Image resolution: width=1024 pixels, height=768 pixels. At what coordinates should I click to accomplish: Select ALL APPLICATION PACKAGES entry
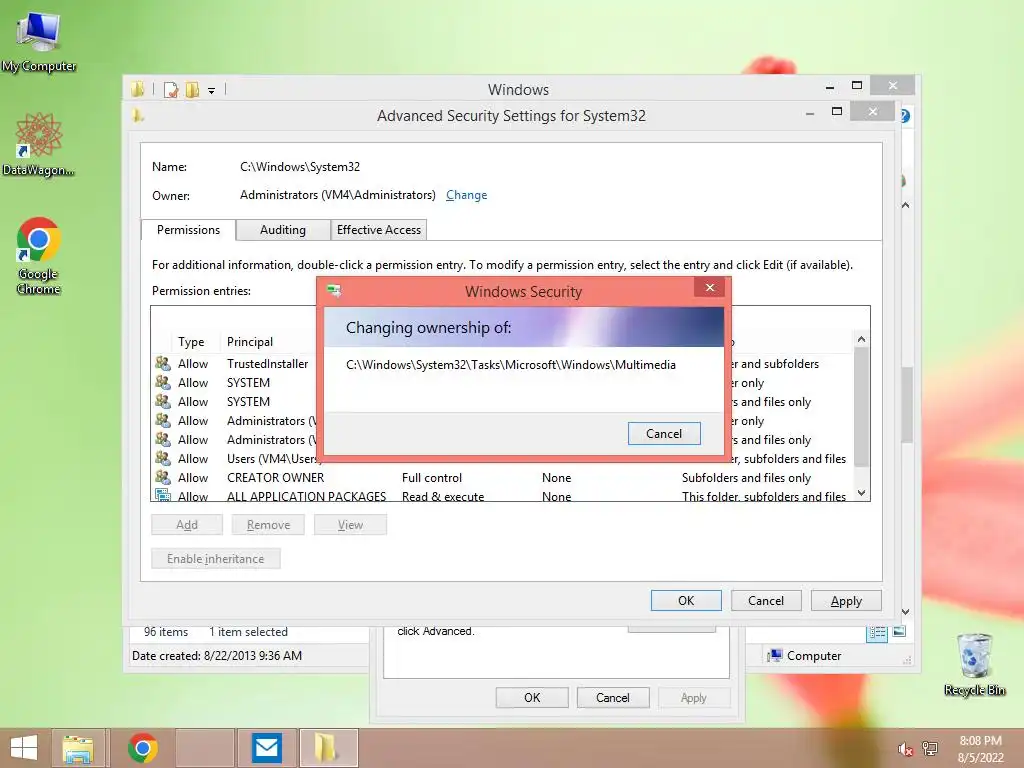pos(503,496)
